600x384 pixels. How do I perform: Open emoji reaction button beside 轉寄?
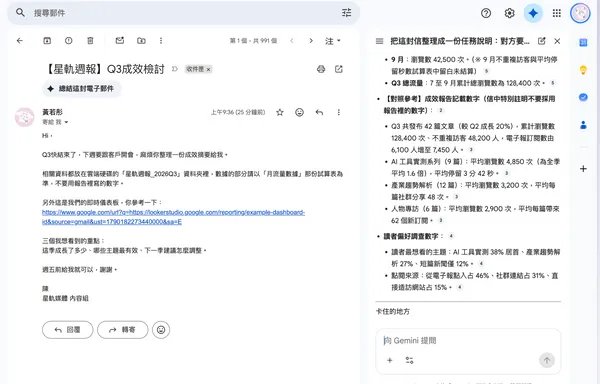[x=161, y=330]
